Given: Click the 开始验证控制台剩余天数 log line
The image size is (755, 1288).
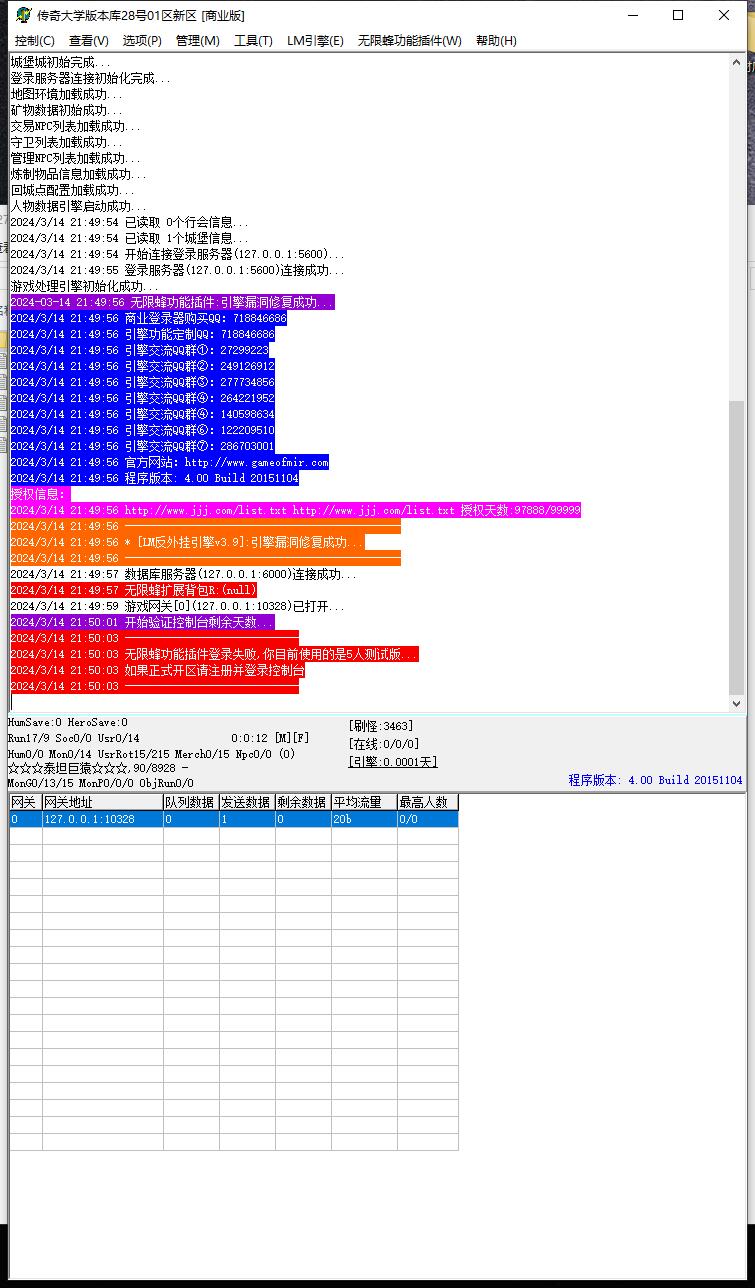Looking at the screenshot, I should click(142, 622).
